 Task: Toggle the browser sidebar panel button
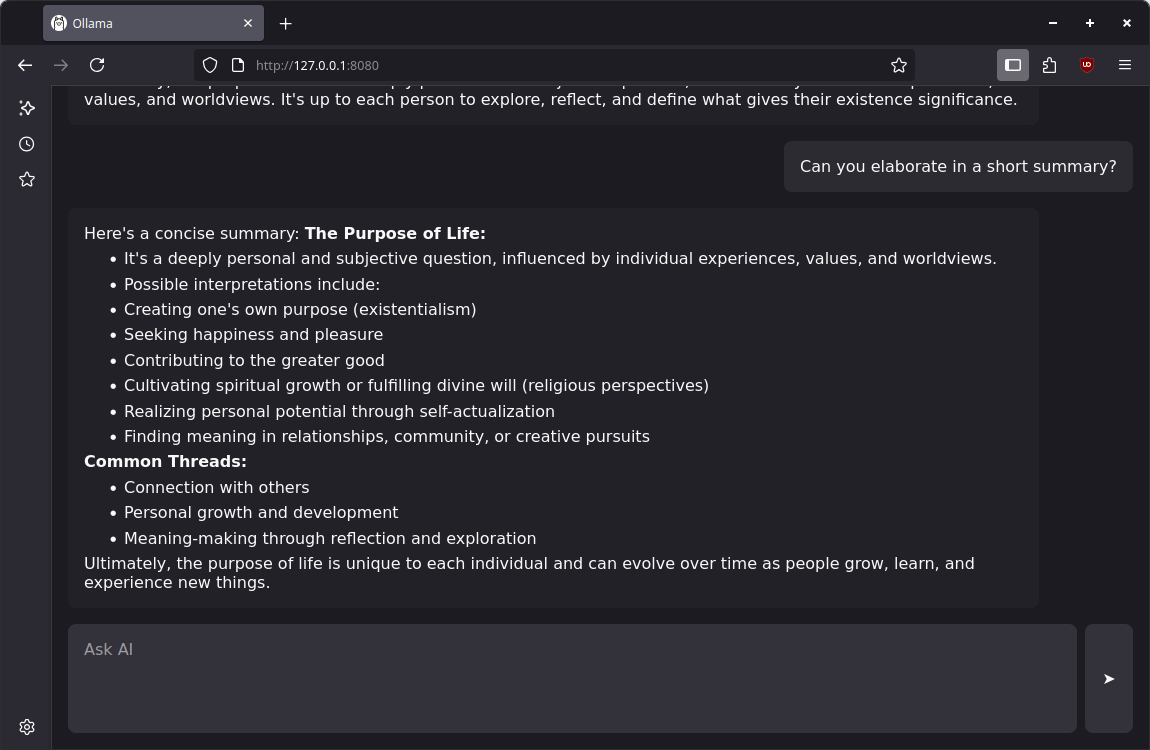tap(1013, 65)
